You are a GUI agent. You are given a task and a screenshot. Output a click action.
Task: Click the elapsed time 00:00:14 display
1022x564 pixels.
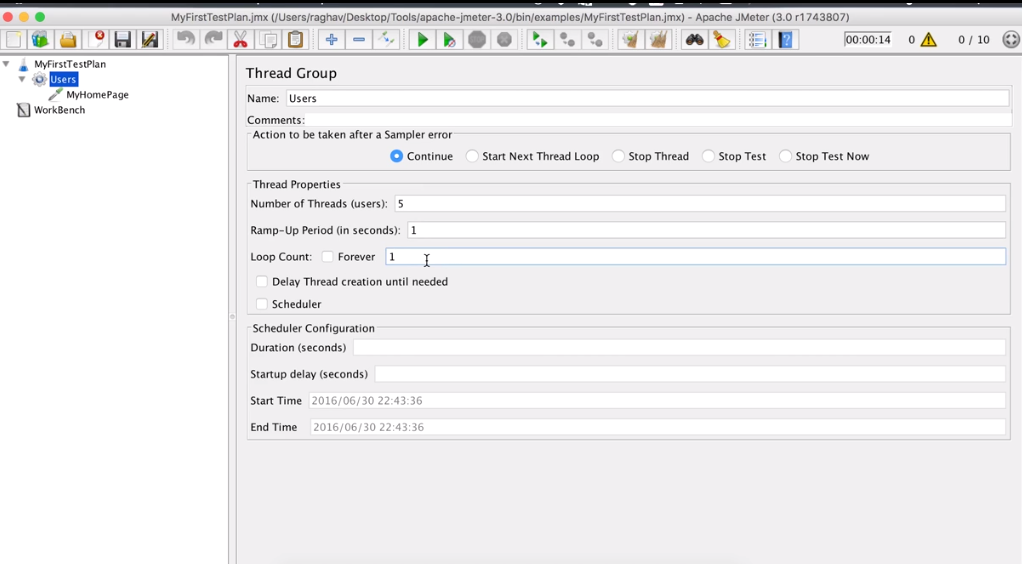pyautogui.click(x=868, y=40)
